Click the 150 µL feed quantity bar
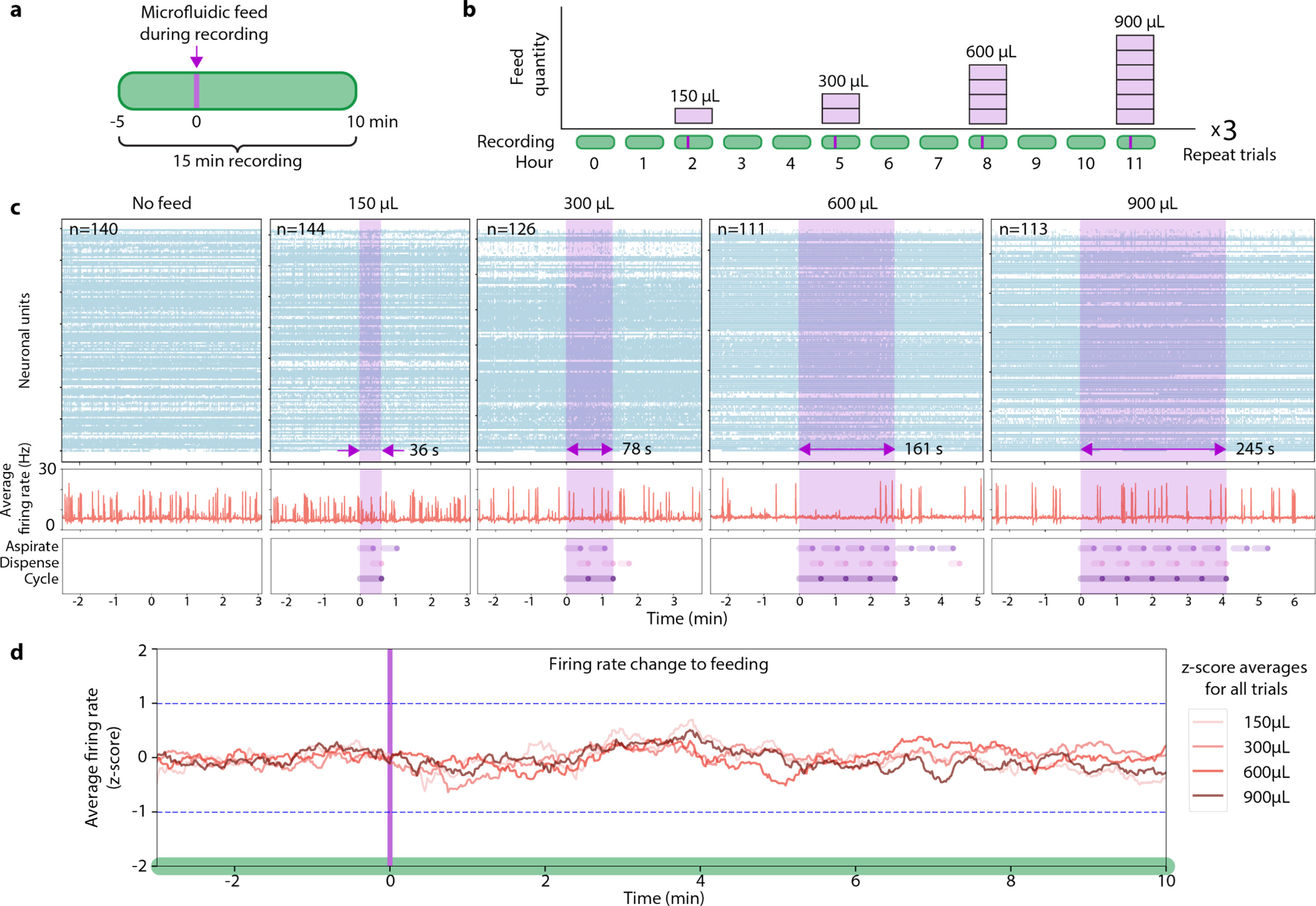Viewport: 1316px width, 906px height. [x=693, y=116]
